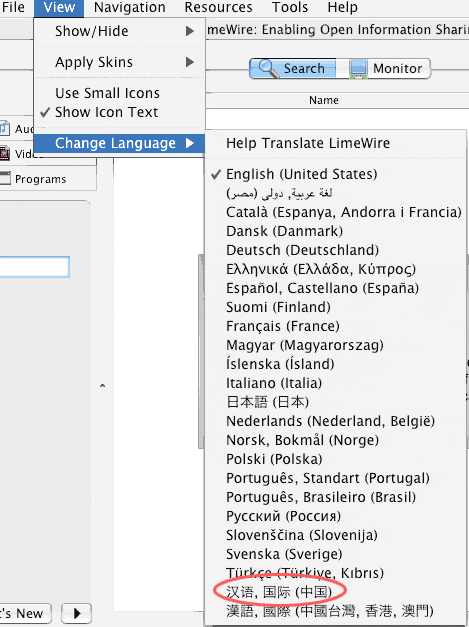Select Polski (Polska) language
Viewport: 469px width, 627px height.
[x=335, y=459]
